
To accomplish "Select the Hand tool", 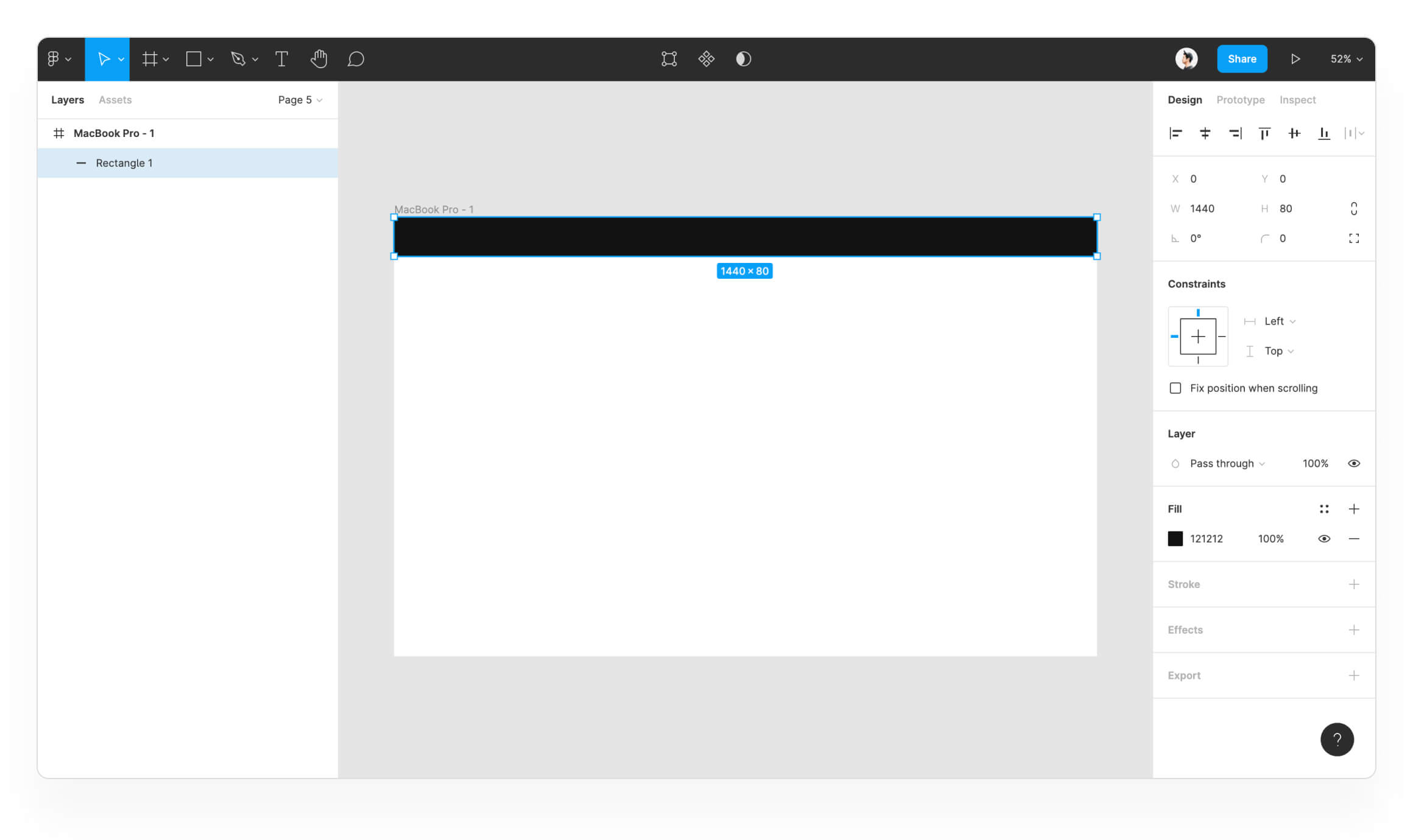I will [319, 59].
